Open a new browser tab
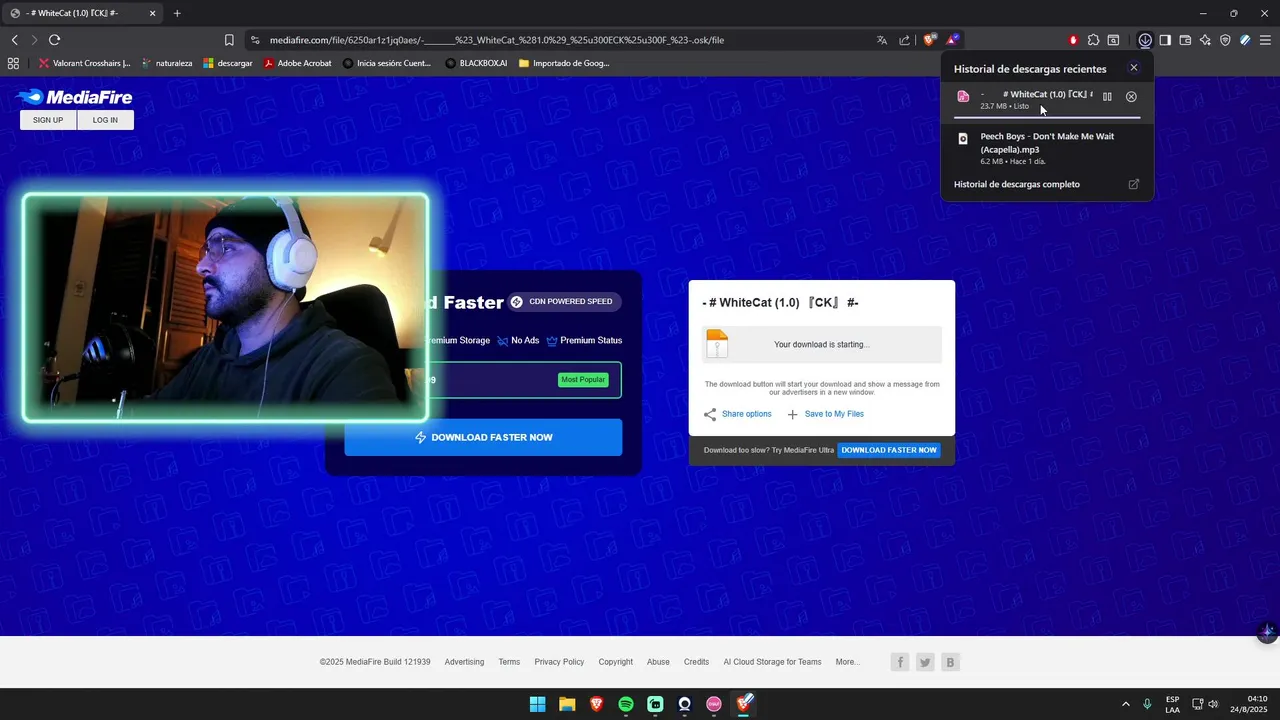The width and height of the screenshot is (1280, 720). point(177,13)
